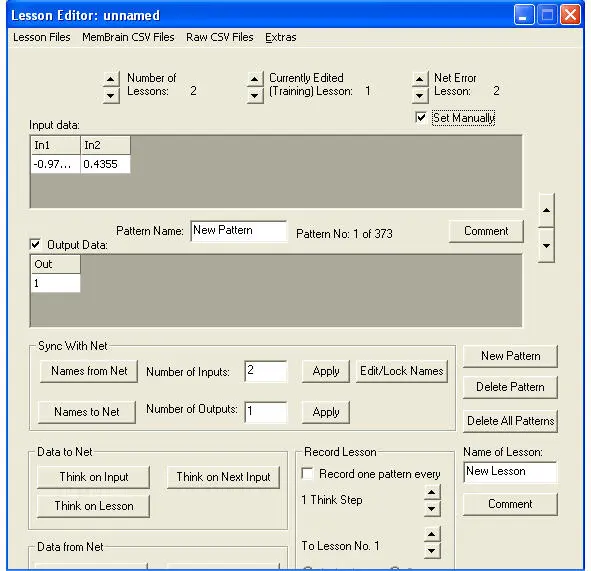The height and width of the screenshot is (571, 591).
Task: Click the Think on Lesson button
Action: tap(93, 506)
